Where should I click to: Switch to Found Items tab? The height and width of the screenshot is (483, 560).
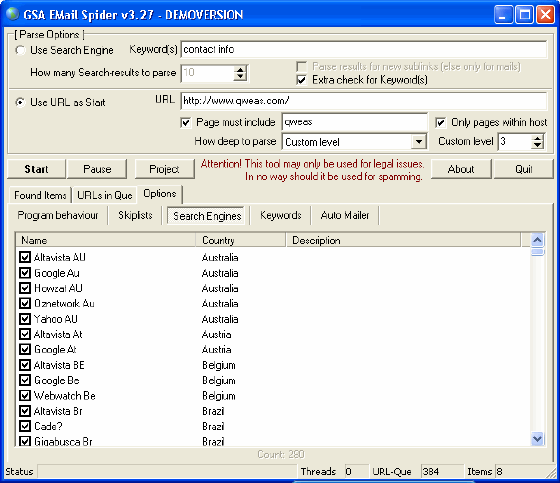pos(40,195)
